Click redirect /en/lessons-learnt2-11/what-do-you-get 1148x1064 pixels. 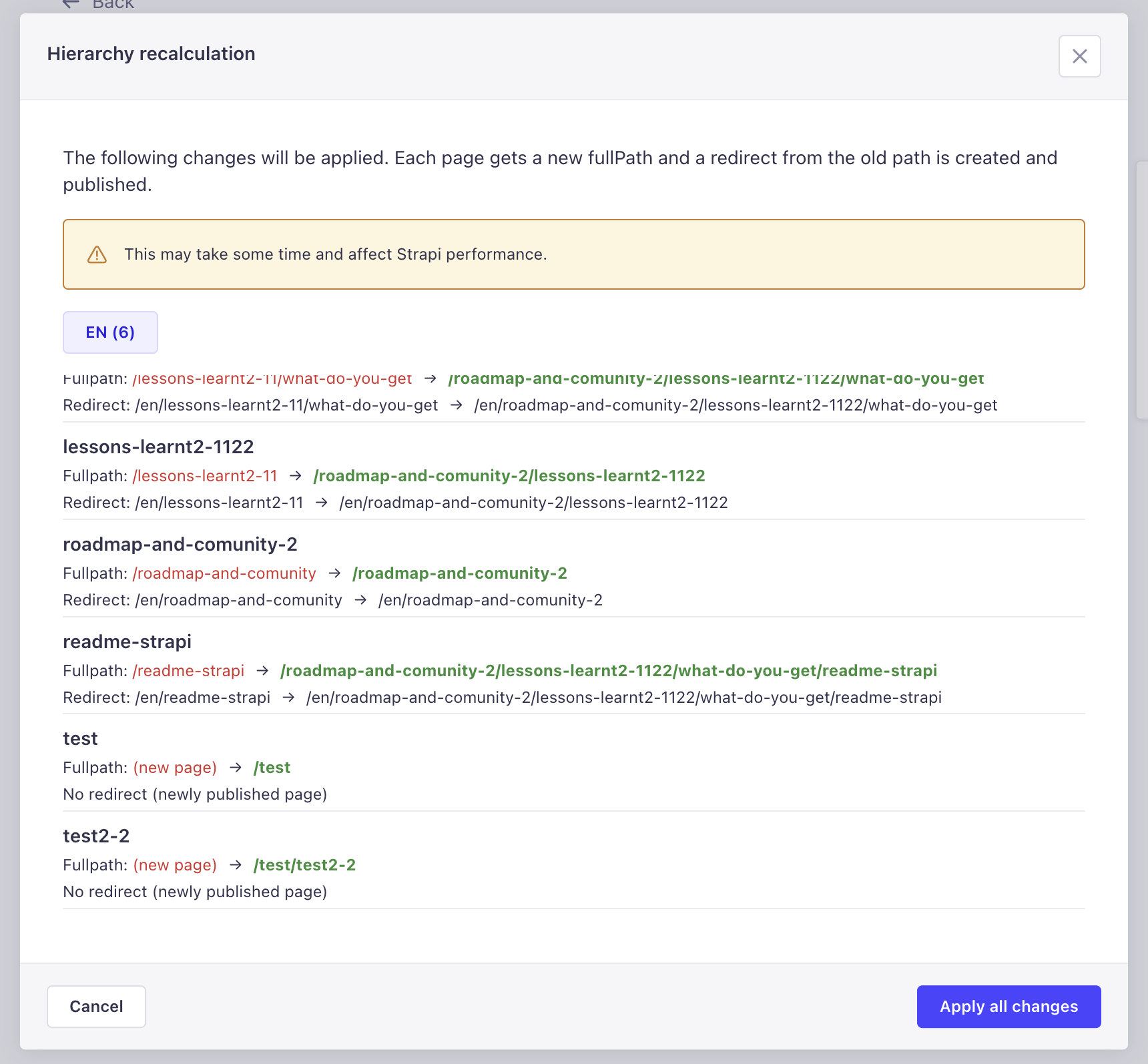(287, 405)
